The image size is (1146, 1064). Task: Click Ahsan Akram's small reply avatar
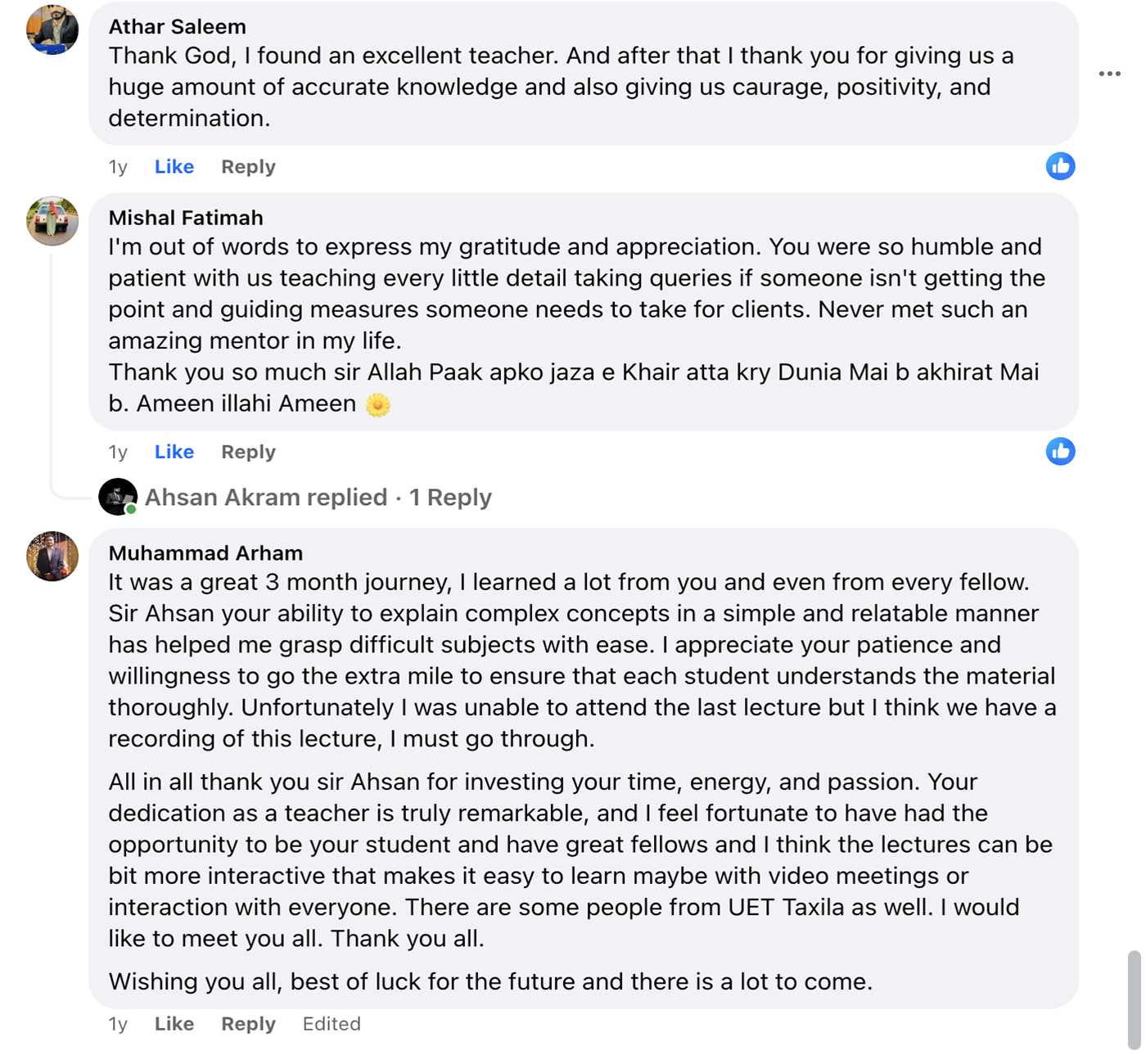pyautogui.click(x=118, y=497)
